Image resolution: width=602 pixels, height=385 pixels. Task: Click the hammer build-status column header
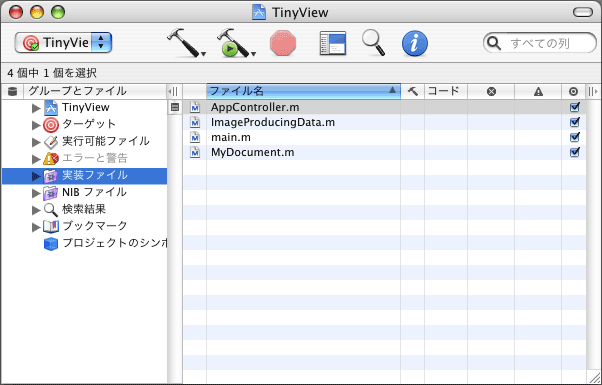(413, 91)
